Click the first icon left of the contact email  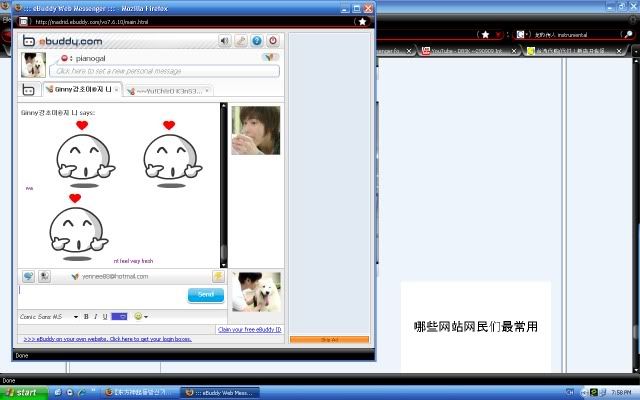pyautogui.click(x=29, y=276)
